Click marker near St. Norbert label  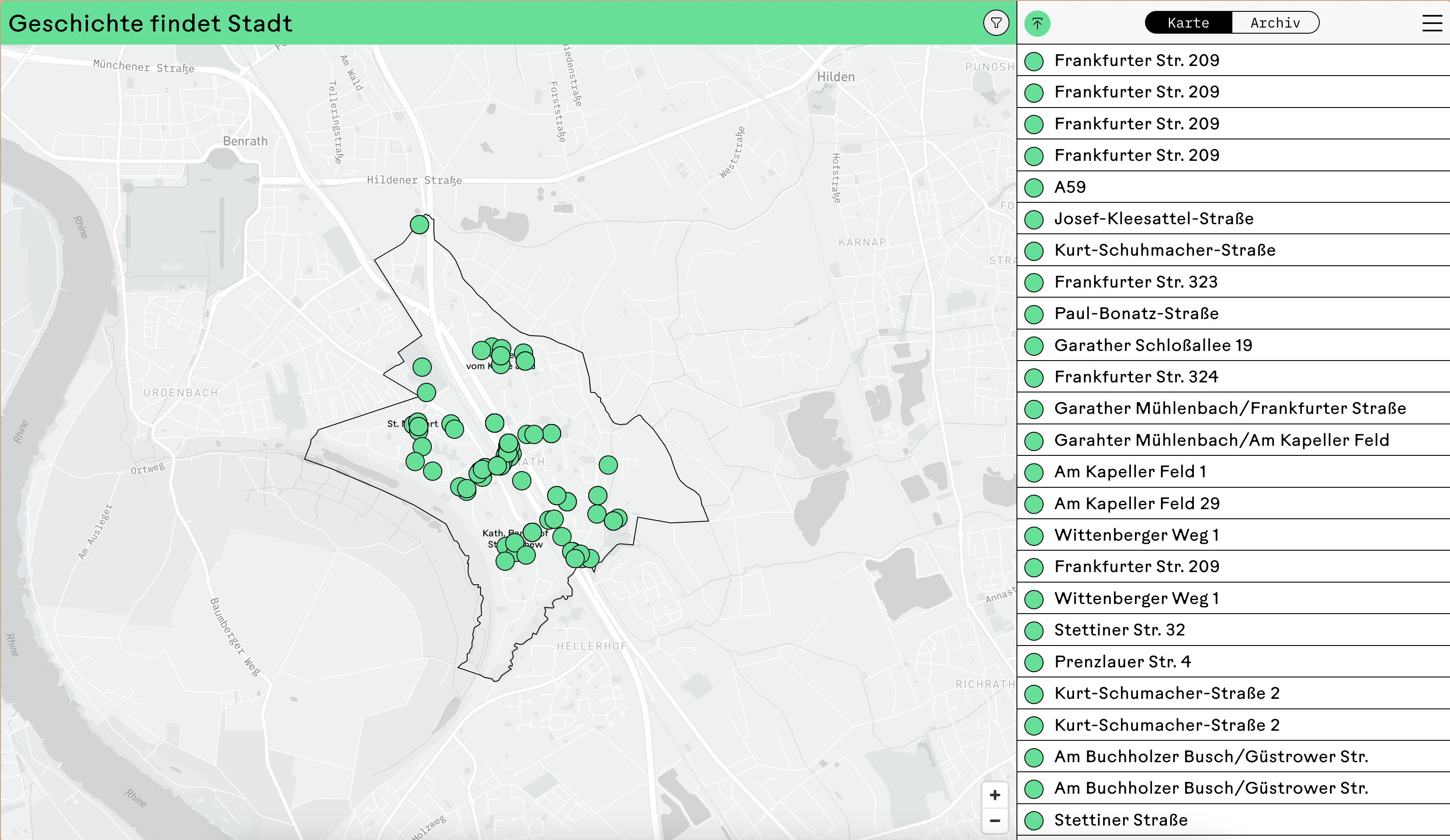(418, 426)
